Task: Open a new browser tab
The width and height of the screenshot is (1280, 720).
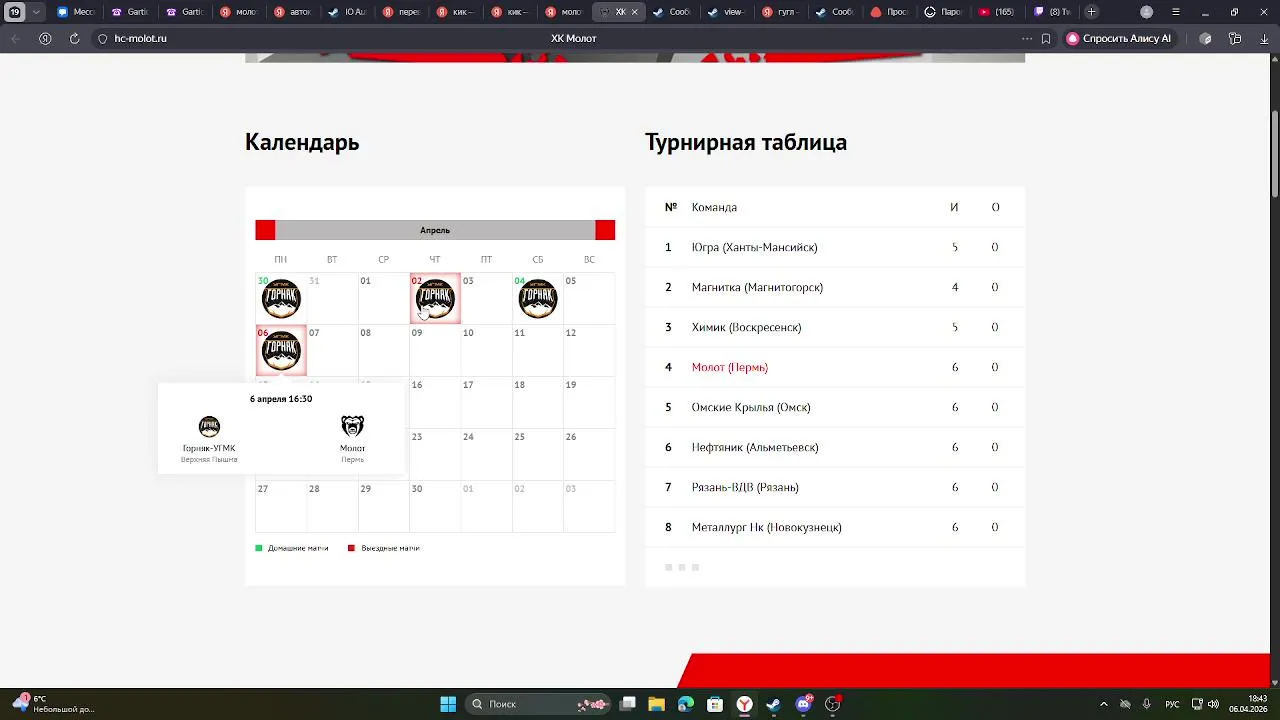Action: point(1091,12)
